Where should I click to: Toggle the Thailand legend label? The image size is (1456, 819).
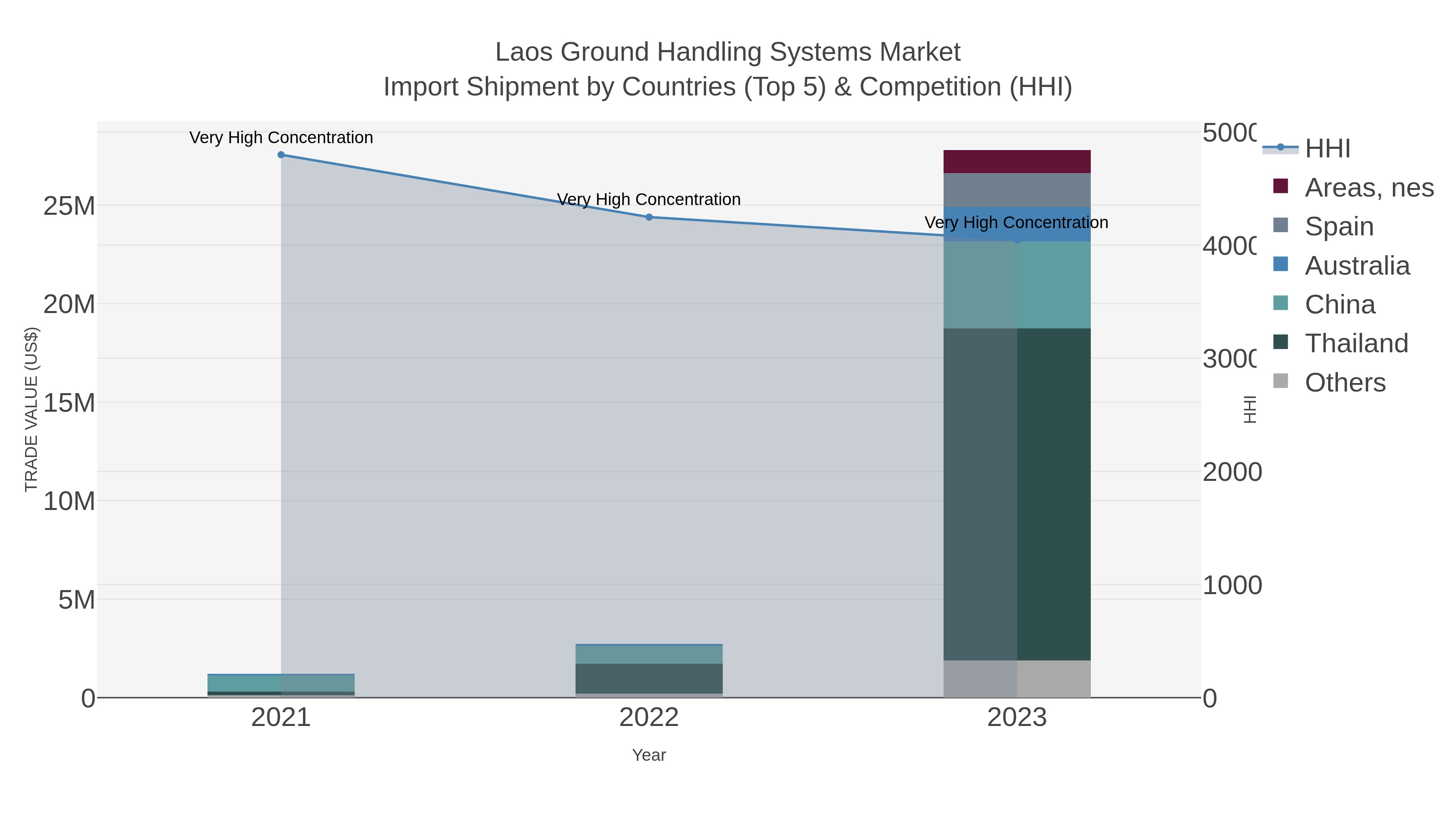point(1357,344)
